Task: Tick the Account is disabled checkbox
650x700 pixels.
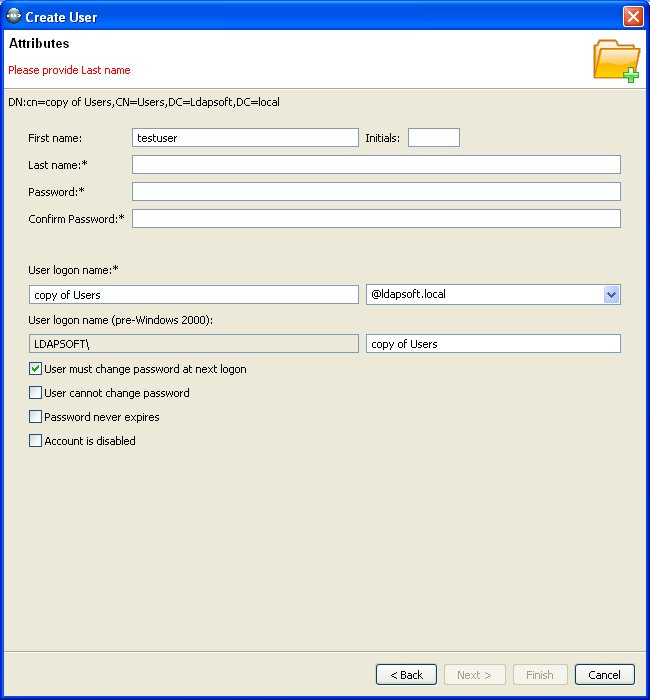Action: 36,441
